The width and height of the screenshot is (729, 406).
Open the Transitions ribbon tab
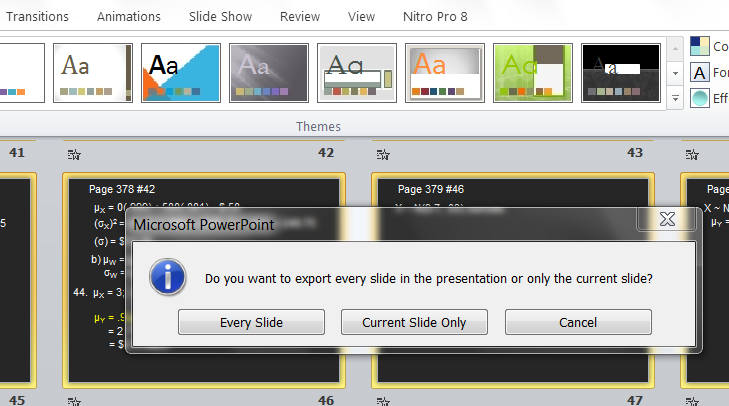[x=37, y=17]
